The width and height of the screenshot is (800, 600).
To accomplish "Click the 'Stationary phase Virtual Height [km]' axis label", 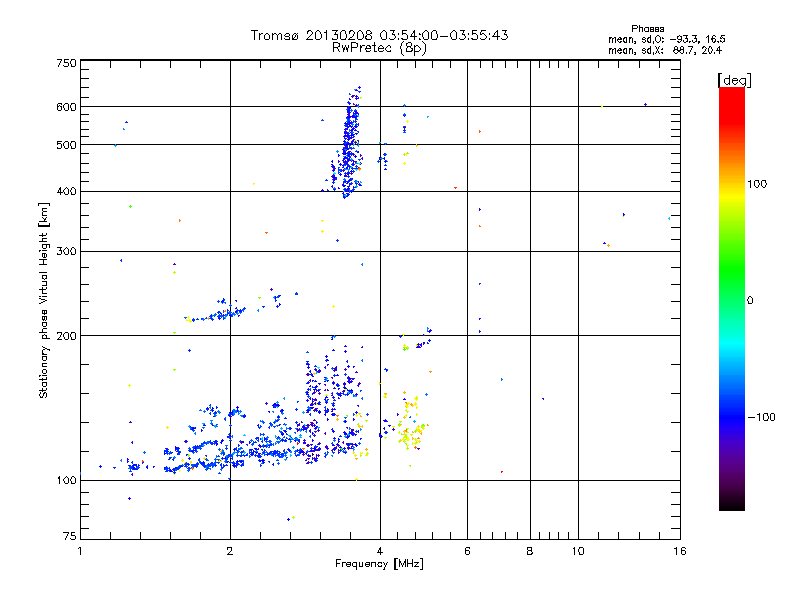I will (x=44, y=301).
